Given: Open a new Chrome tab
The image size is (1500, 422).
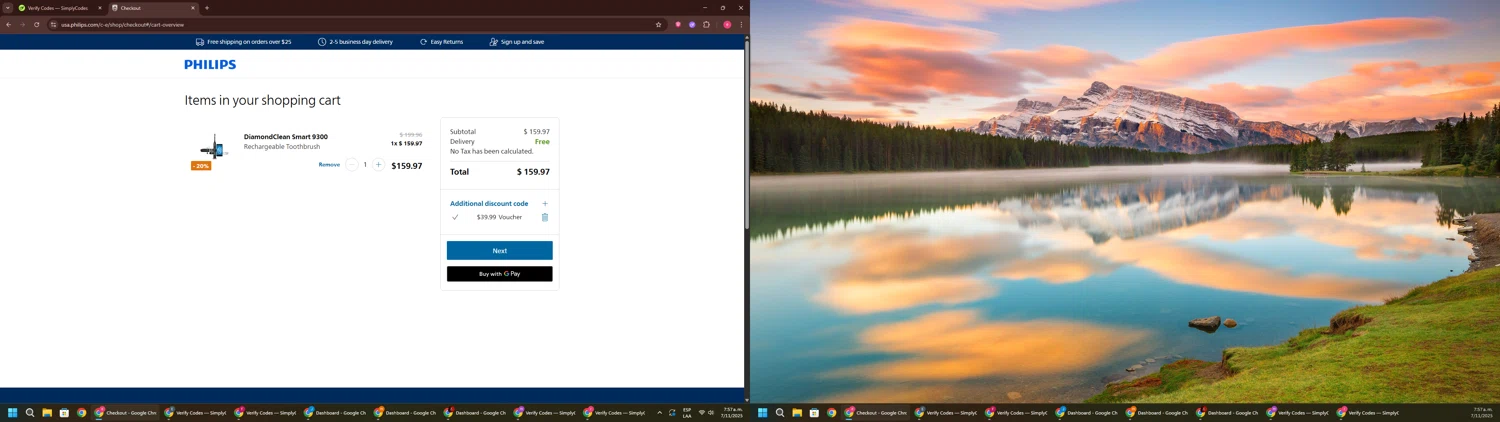Looking at the screenshot, I should click(x=207, y=8).
